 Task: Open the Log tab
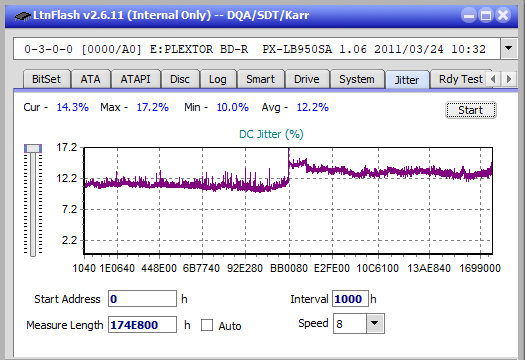tap(218, 79)
